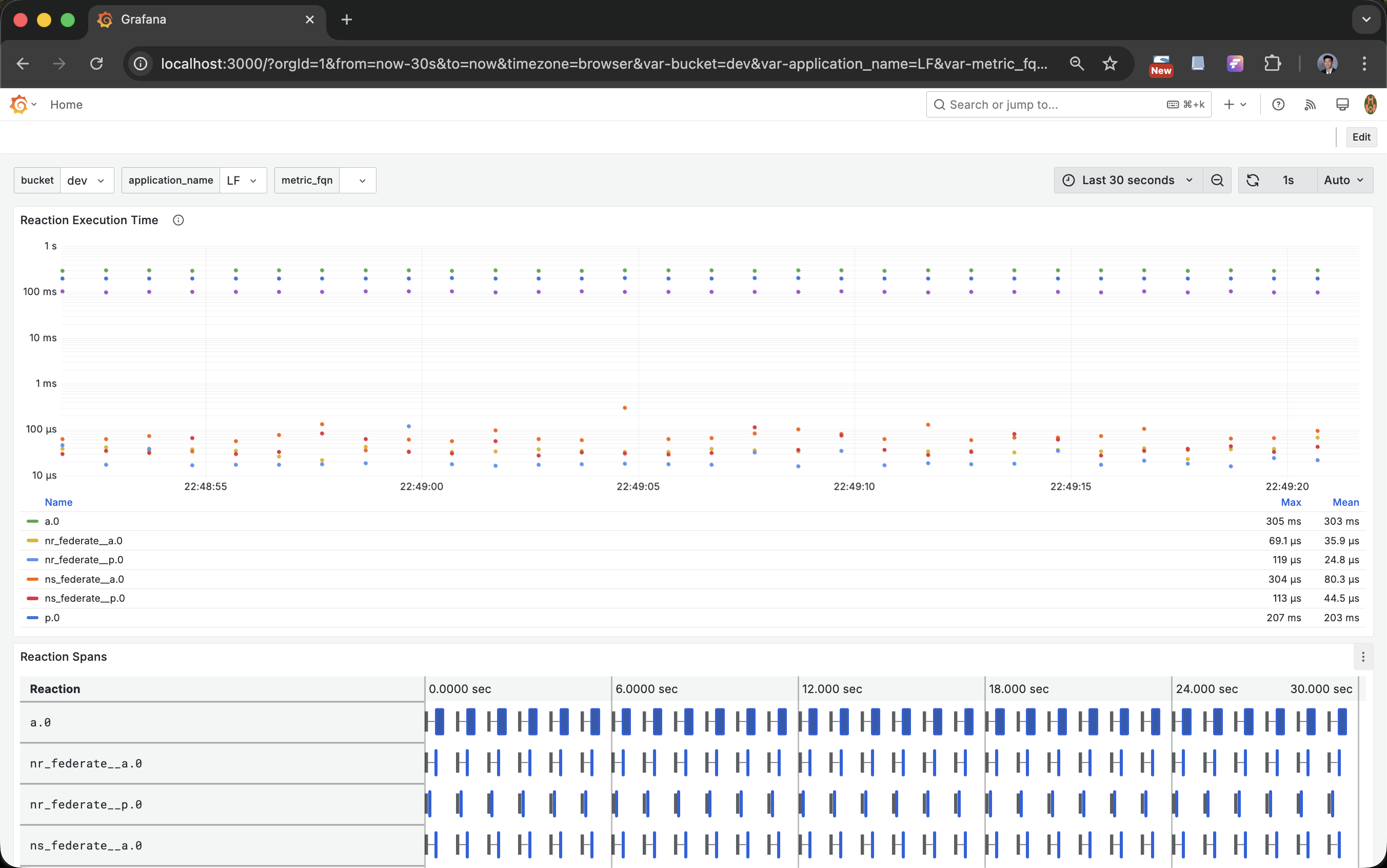1387x868 pixels.
Task: Click the green color swatch beside a.0
Action: click(32, 521)
